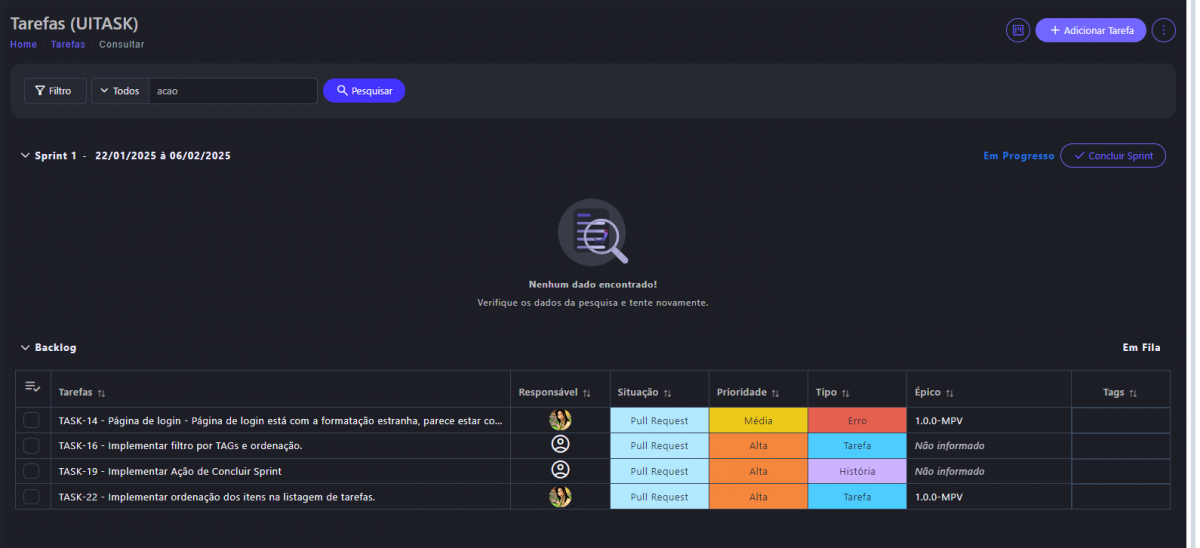This screenshot has width=1200, height=548.
Task: Tick the checkbox for TASK-22
Action: click(32, 497)
